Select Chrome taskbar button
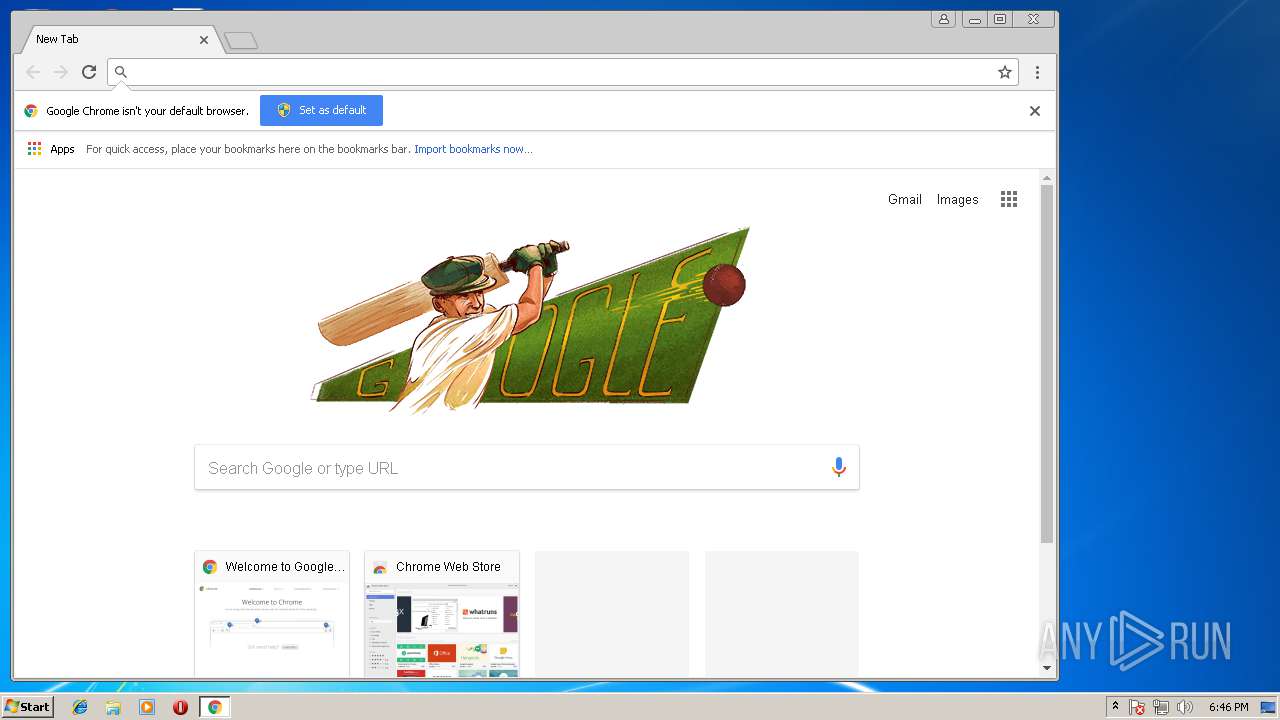 click(214, 707)
